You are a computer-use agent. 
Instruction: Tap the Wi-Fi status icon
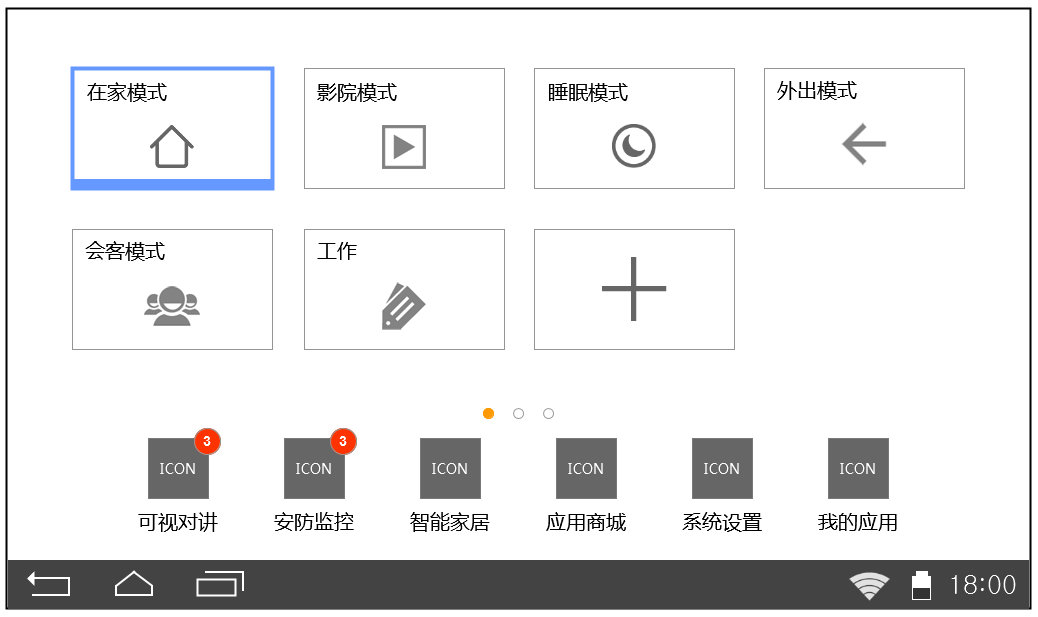coord(869,586)
